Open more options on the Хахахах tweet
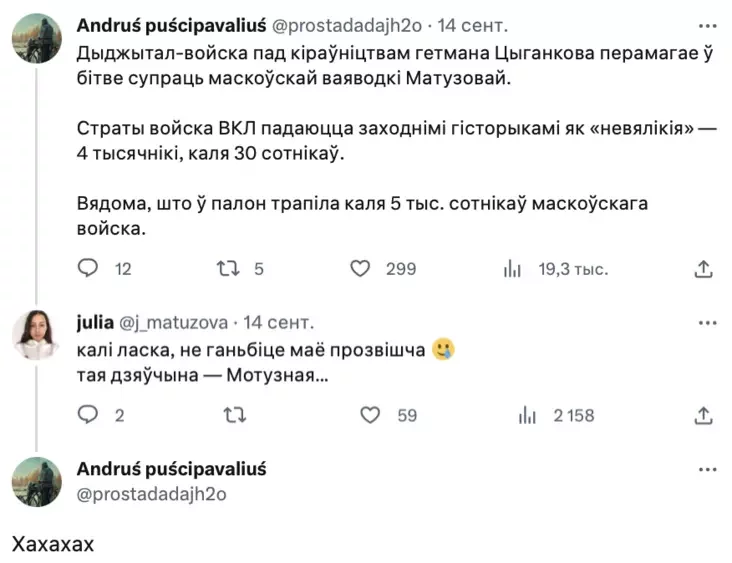The image size is (732, 563). click(x=707, y=469)
